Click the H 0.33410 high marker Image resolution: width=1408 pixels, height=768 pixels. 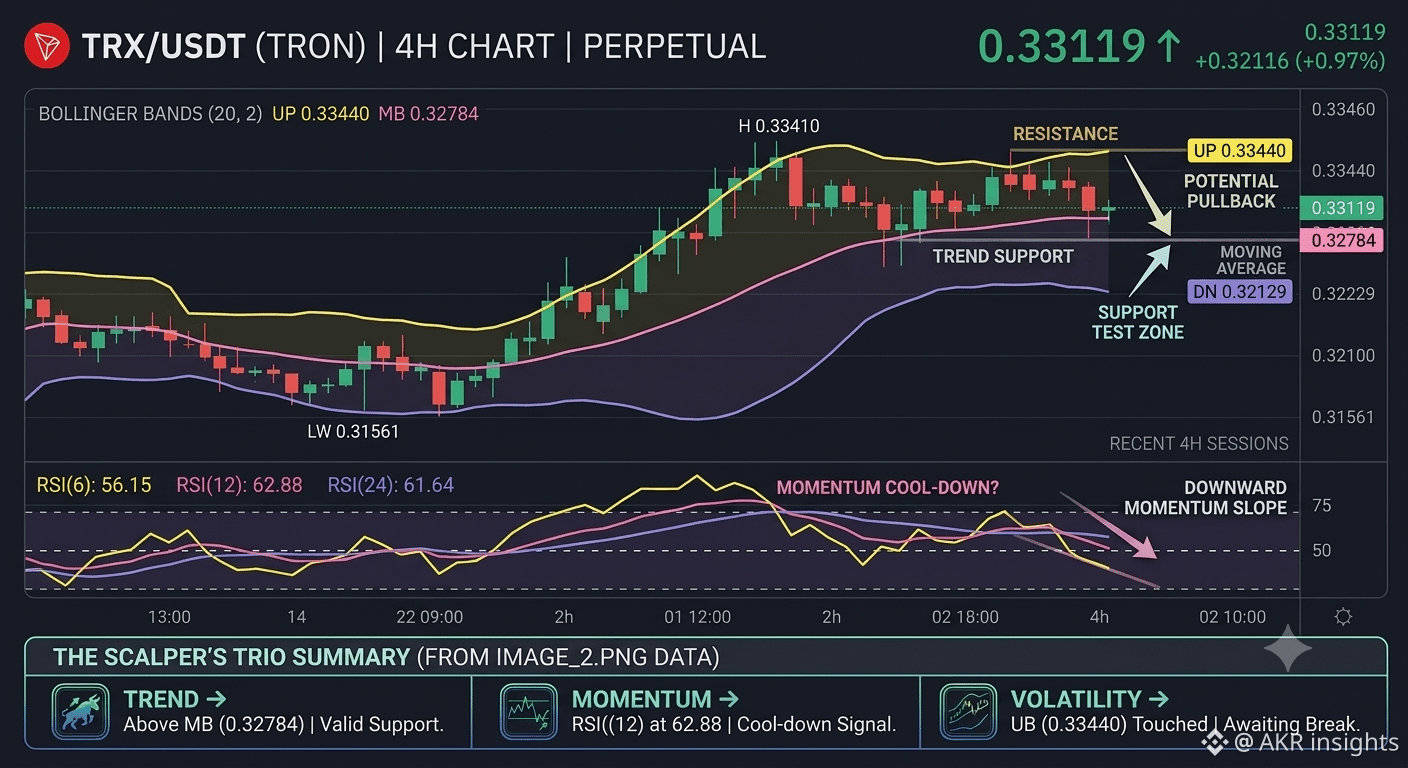point(779,126)
